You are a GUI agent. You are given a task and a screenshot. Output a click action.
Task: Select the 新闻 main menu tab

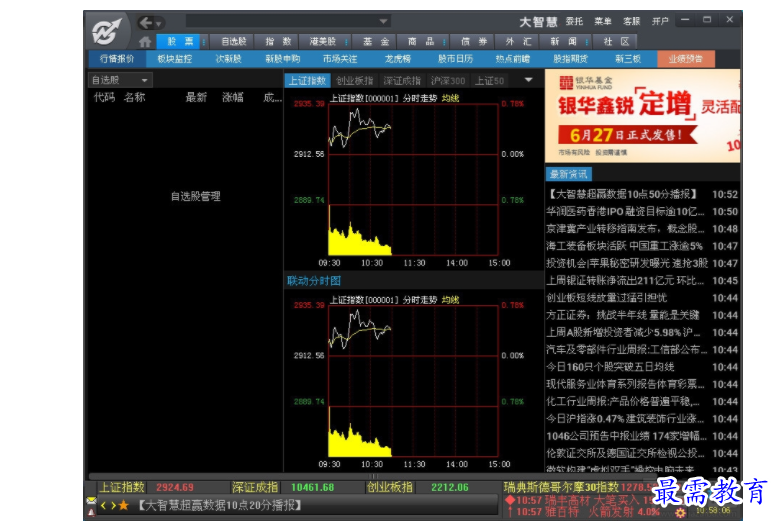click(x=563, y=42)
